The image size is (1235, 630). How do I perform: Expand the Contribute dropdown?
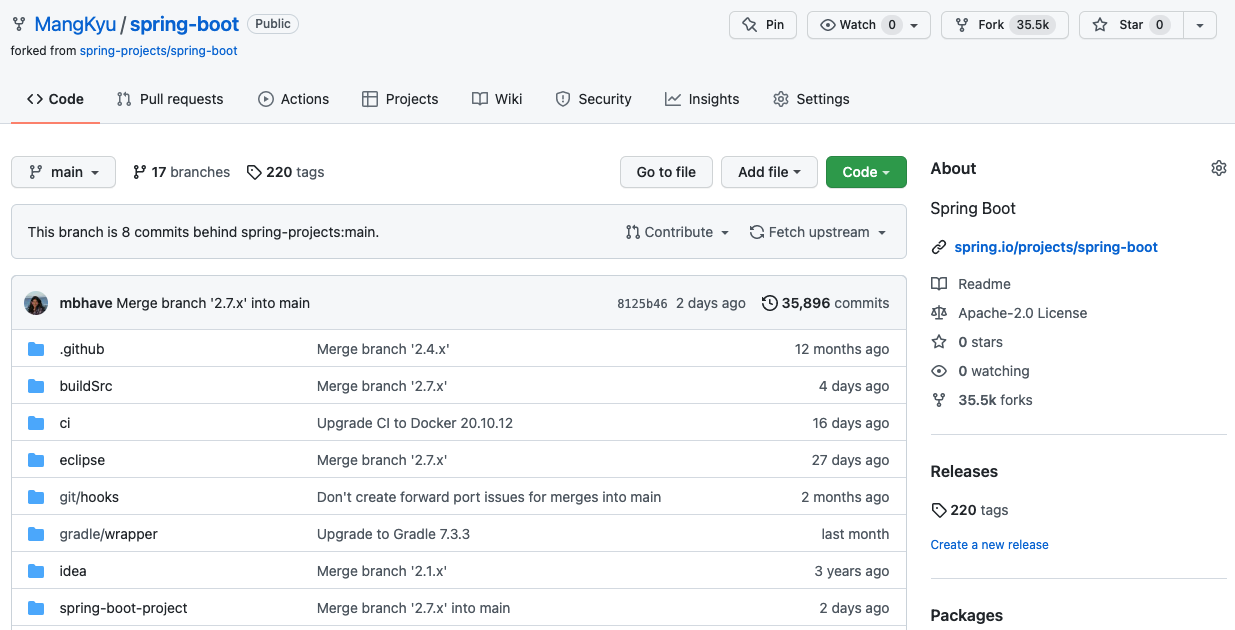[x=677, y=232]
